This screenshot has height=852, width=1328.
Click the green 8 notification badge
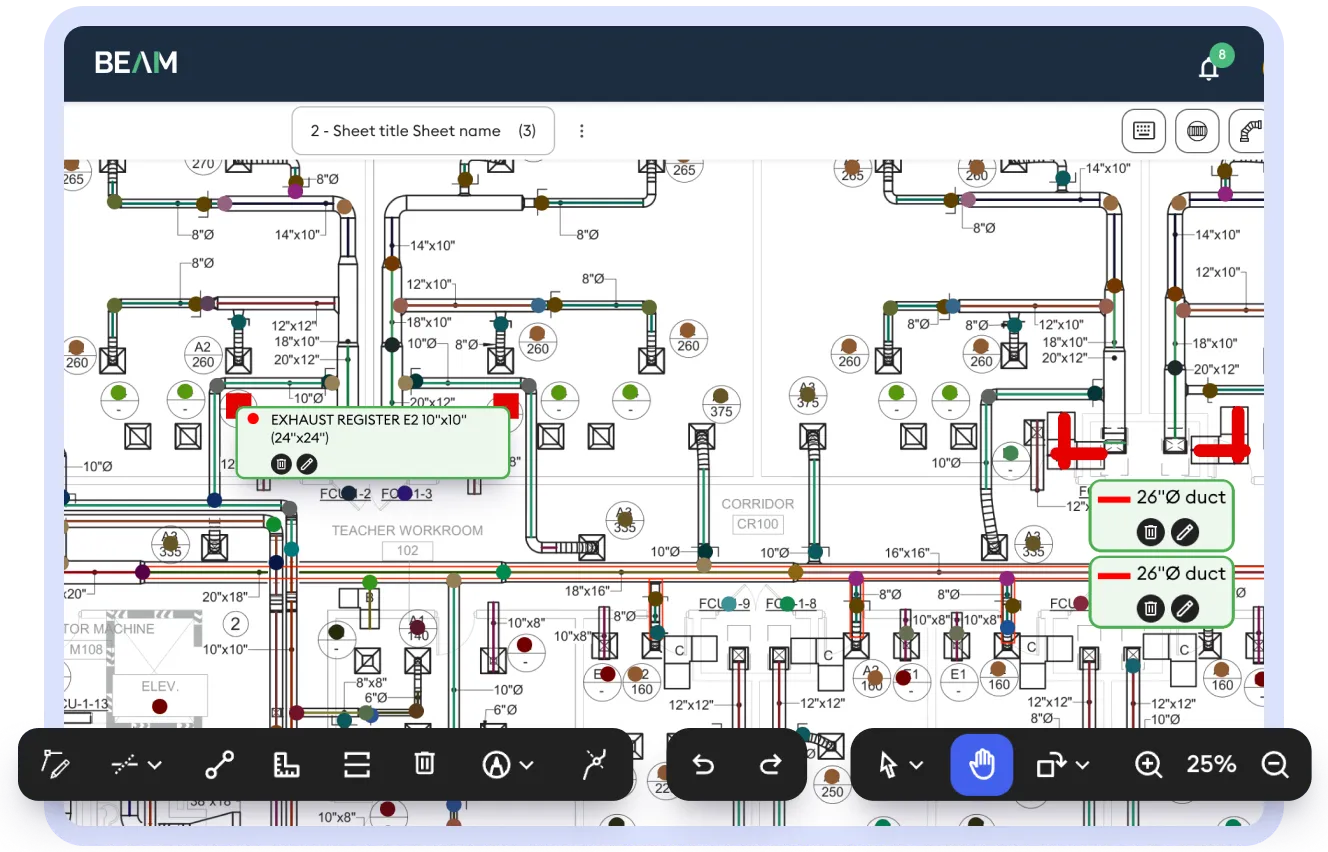pyautogui.click(x=1221, y=56)
